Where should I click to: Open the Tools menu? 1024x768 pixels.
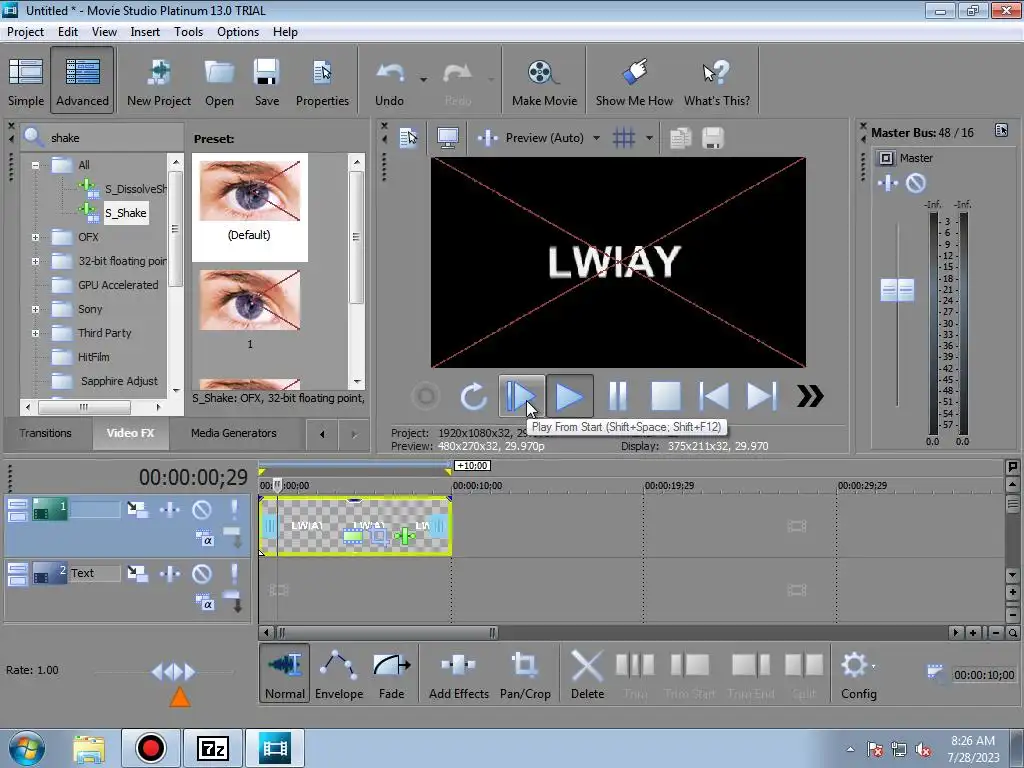188,31
